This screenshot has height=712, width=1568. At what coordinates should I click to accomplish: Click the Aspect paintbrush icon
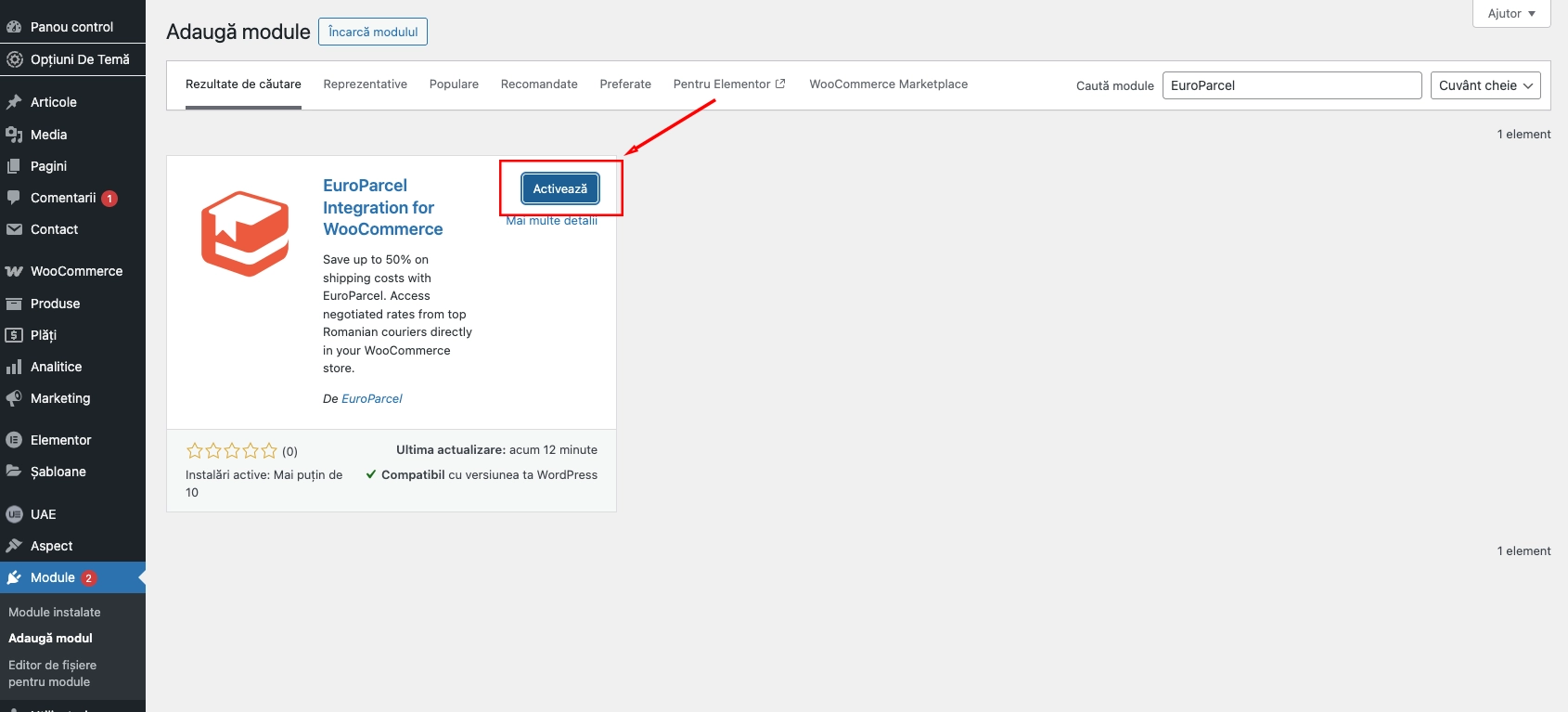14,546
